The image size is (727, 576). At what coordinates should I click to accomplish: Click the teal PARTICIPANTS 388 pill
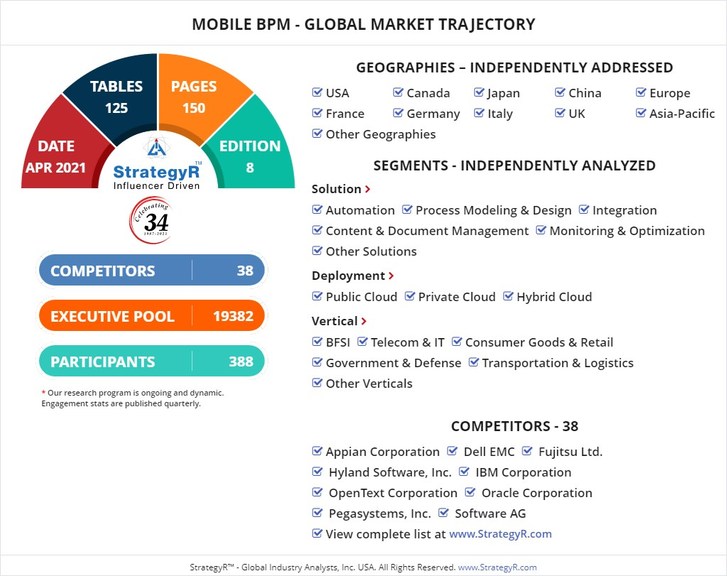pos(152,361)
